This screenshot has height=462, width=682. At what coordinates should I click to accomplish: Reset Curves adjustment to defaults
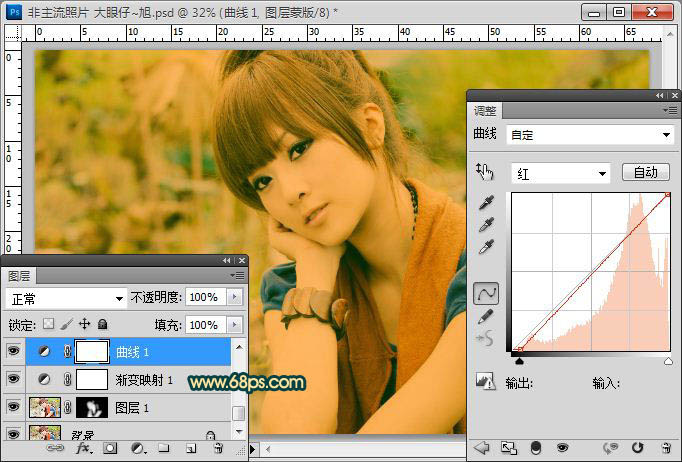point(637,447)
